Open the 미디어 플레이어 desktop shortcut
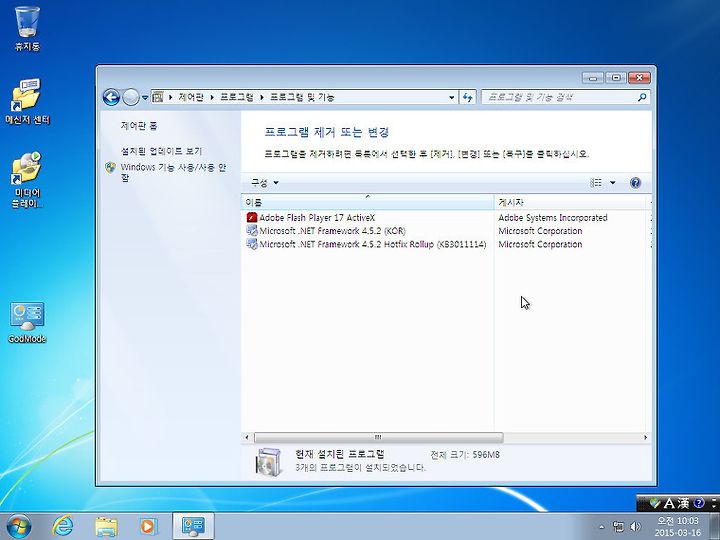720x540 pixels. (x=27, y=180)
